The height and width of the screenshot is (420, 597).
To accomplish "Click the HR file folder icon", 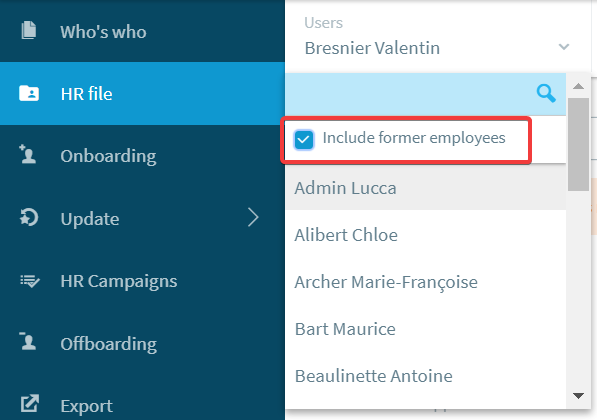I will tap(29, 93).
